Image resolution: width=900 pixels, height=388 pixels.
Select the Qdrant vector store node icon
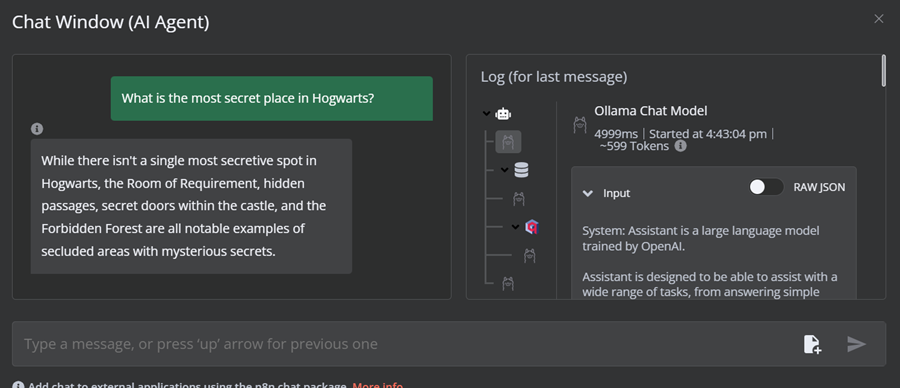click(x=532, y=227)
